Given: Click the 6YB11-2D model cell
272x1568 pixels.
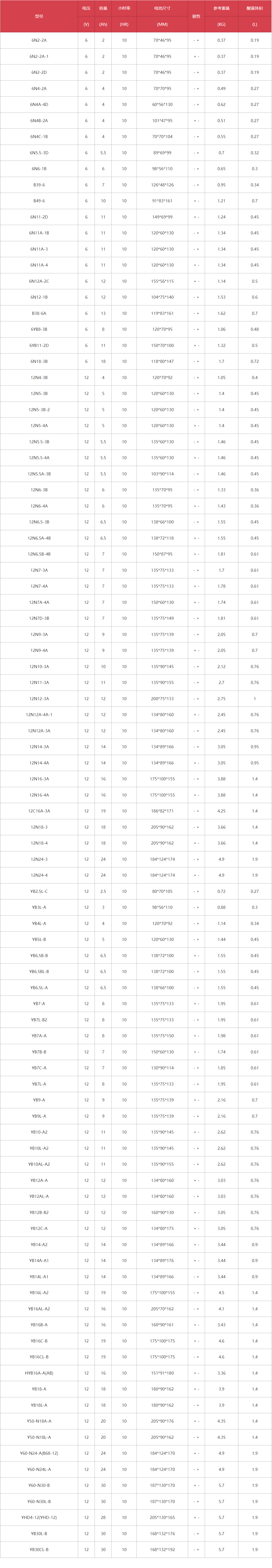Looking at the screenshot, I should tap(39, 345).
